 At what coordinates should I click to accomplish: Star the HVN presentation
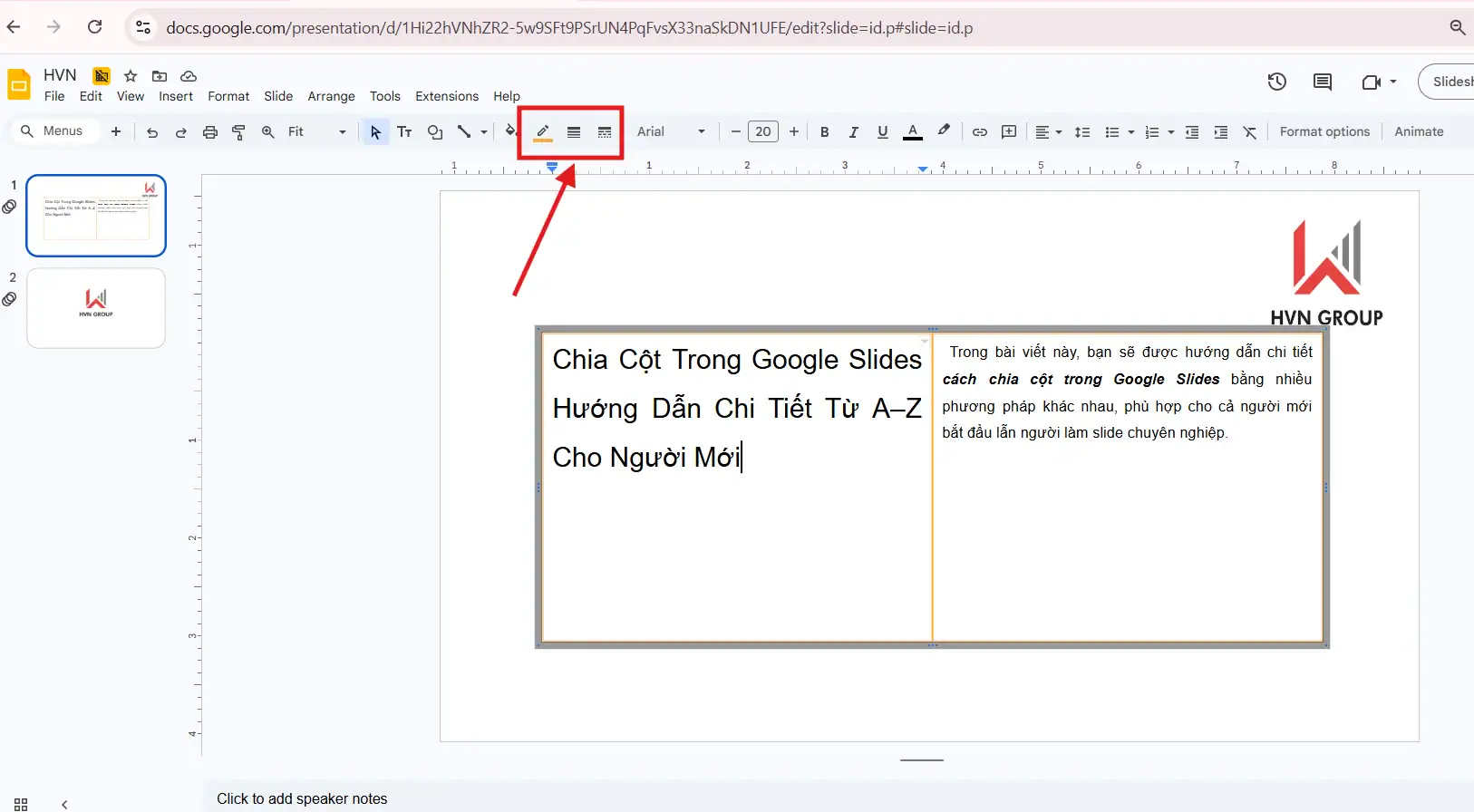[x=131, y=76]
